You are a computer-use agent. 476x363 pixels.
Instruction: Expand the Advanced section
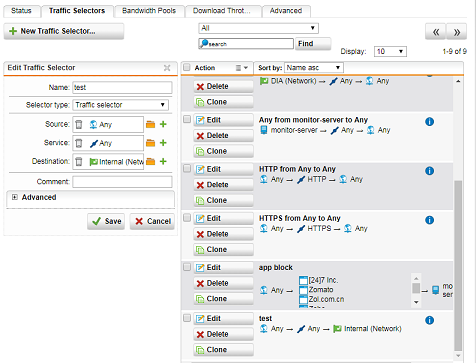[14, 197]
